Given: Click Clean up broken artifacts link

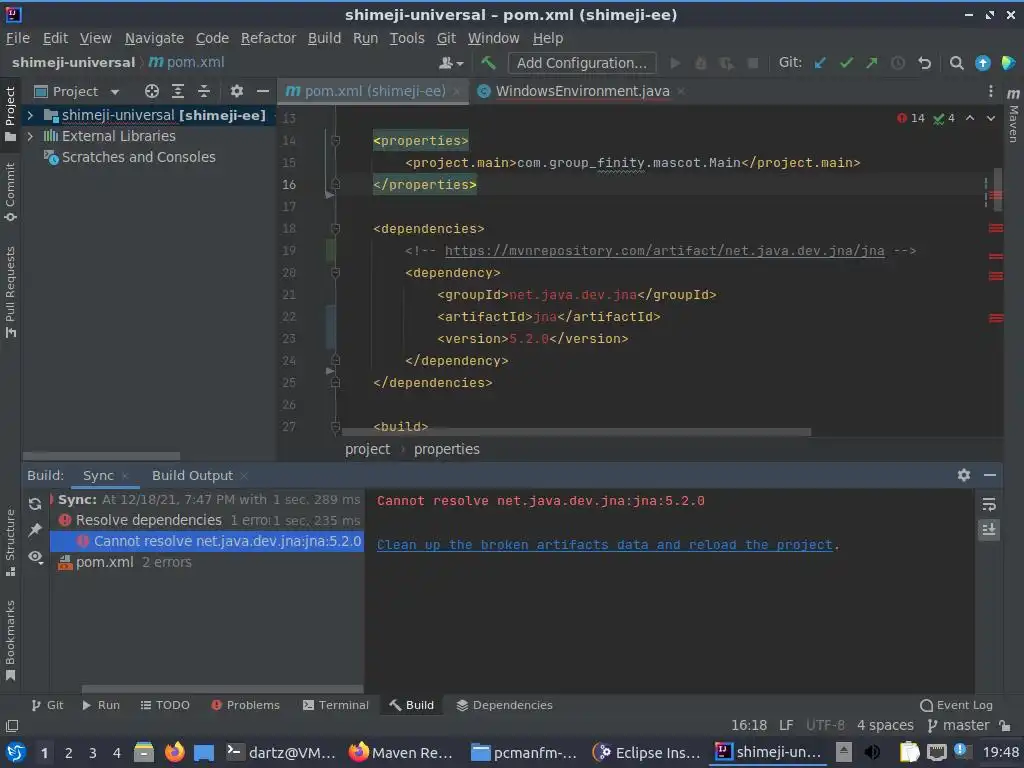Looking at the screenshot, I should point(604,545).
